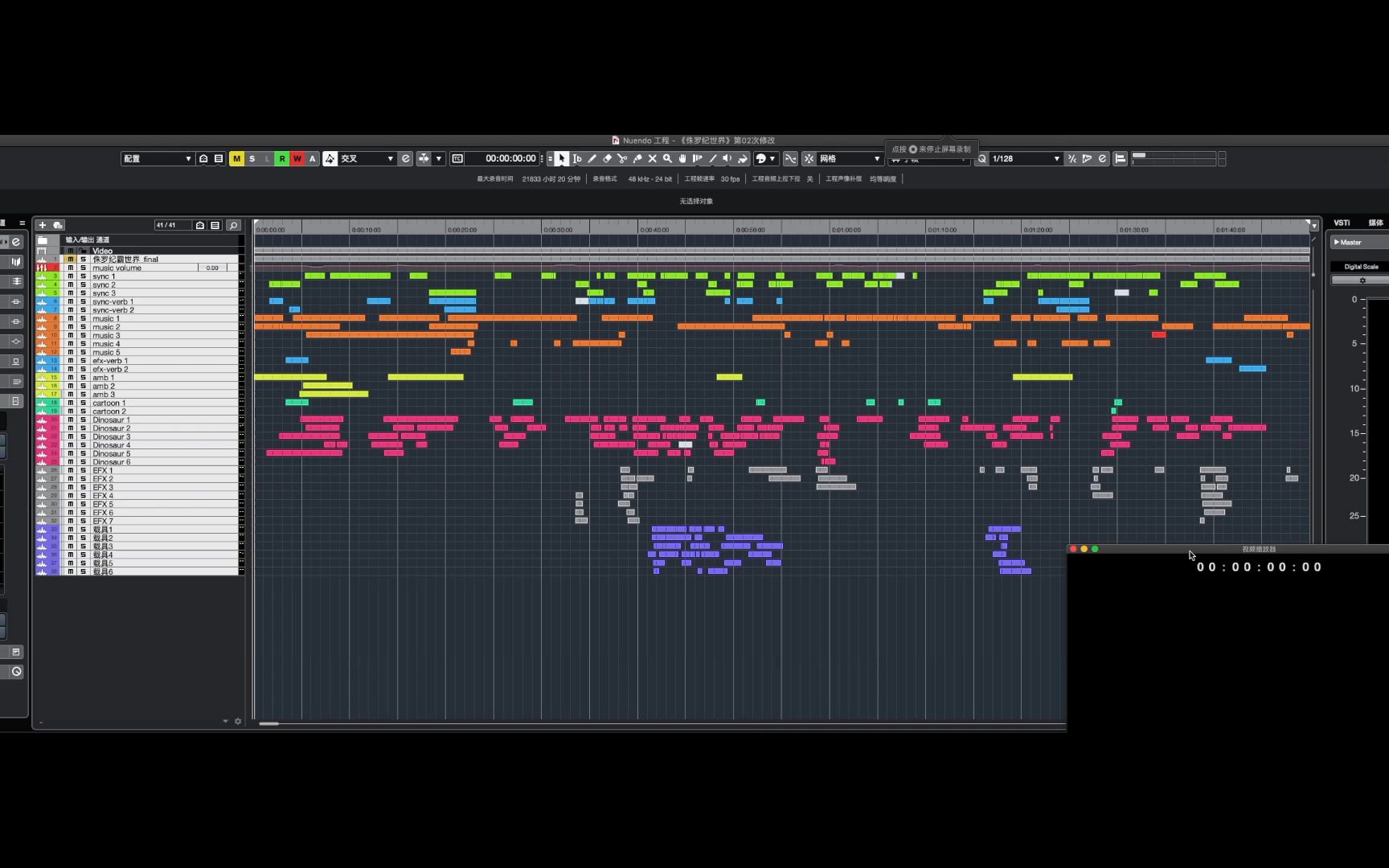The width and height of the screenshot is (1389, 868).
Task: Open the ruler display format arrow
Action: pyautogui.click(x=1314, y=227)
